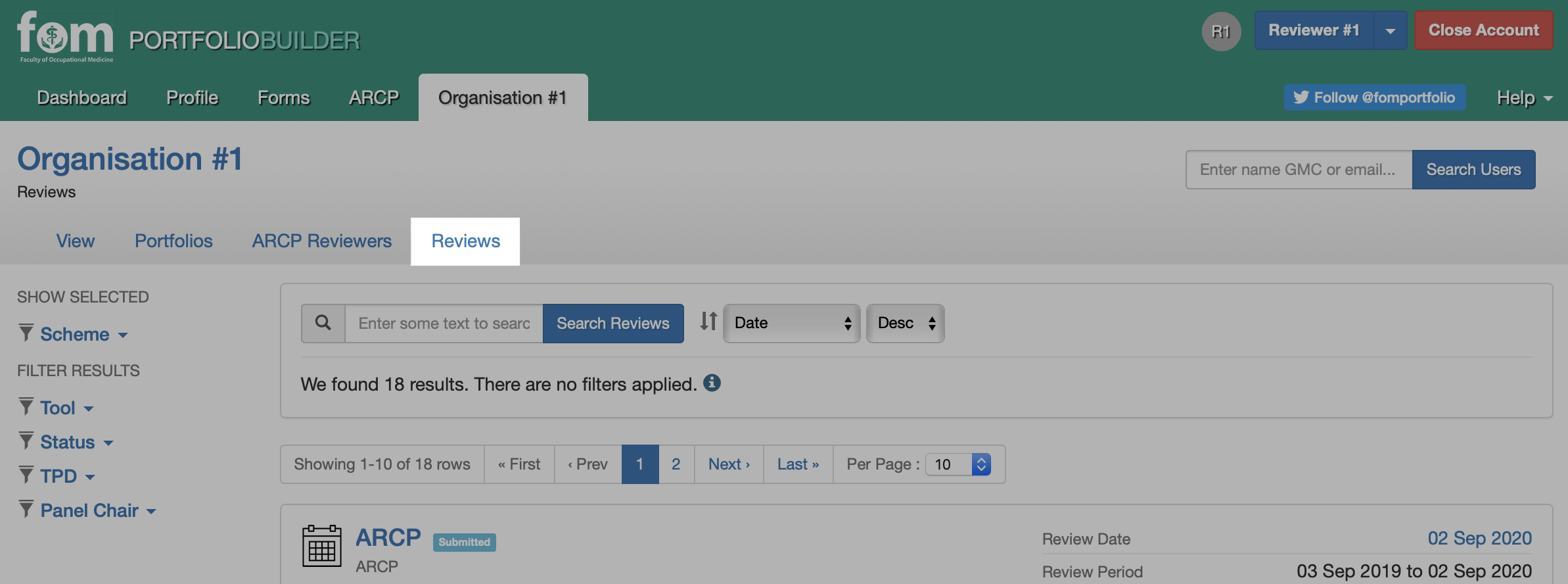Click the FOM Portfolio Builder logo
Image resolution: width=1568 pixels, height=584 pixels.
pos(189,37)
